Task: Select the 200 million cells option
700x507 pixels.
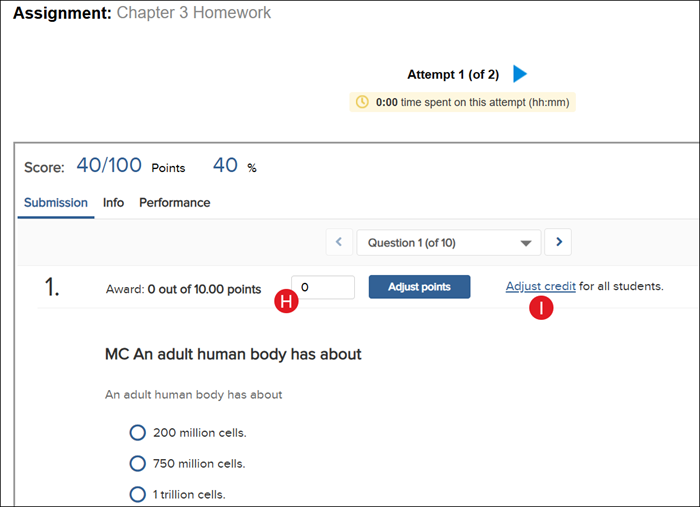Action: click(138, 433)
